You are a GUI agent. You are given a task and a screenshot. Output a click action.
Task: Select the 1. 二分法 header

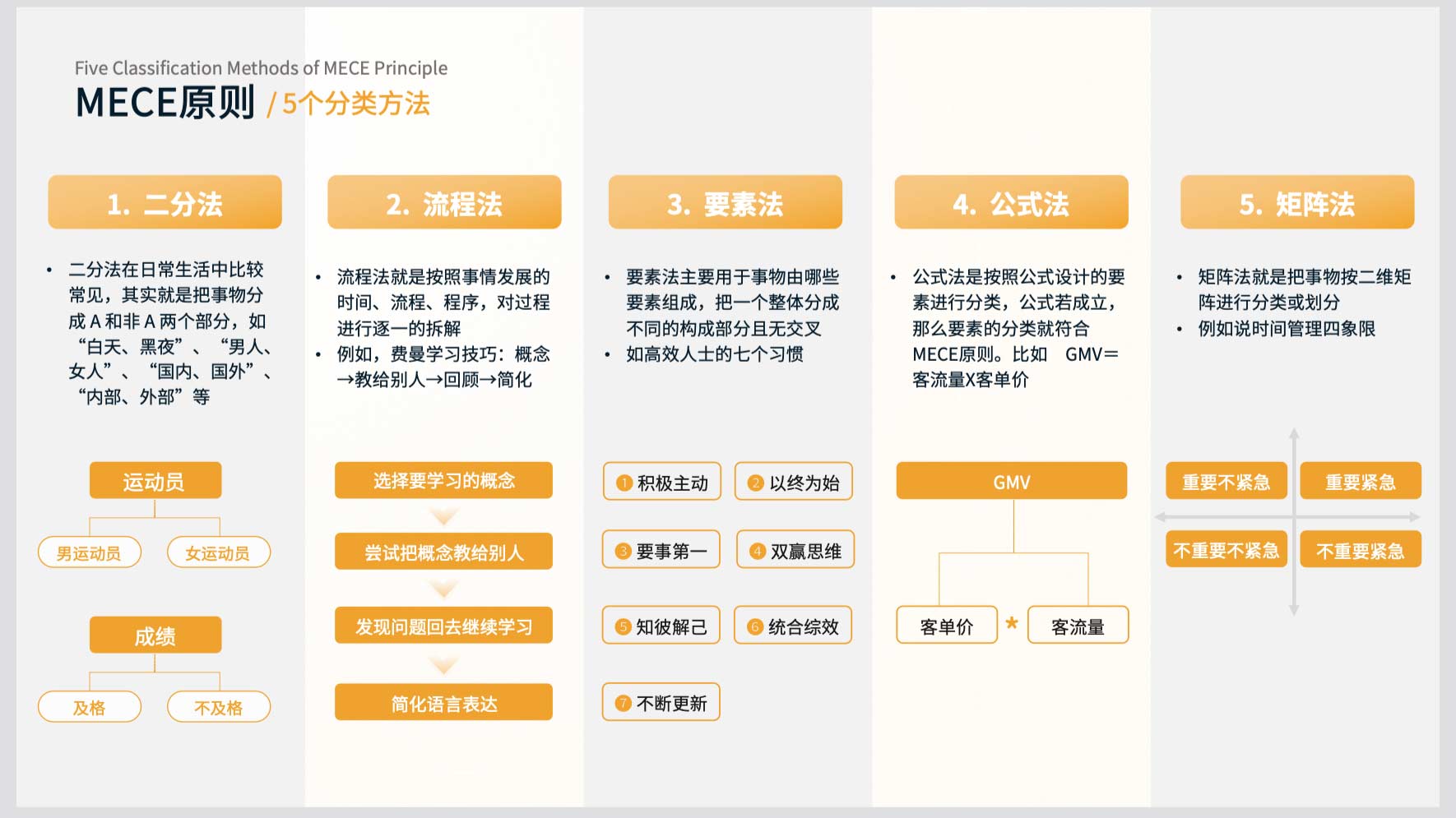tap(165, 202)
